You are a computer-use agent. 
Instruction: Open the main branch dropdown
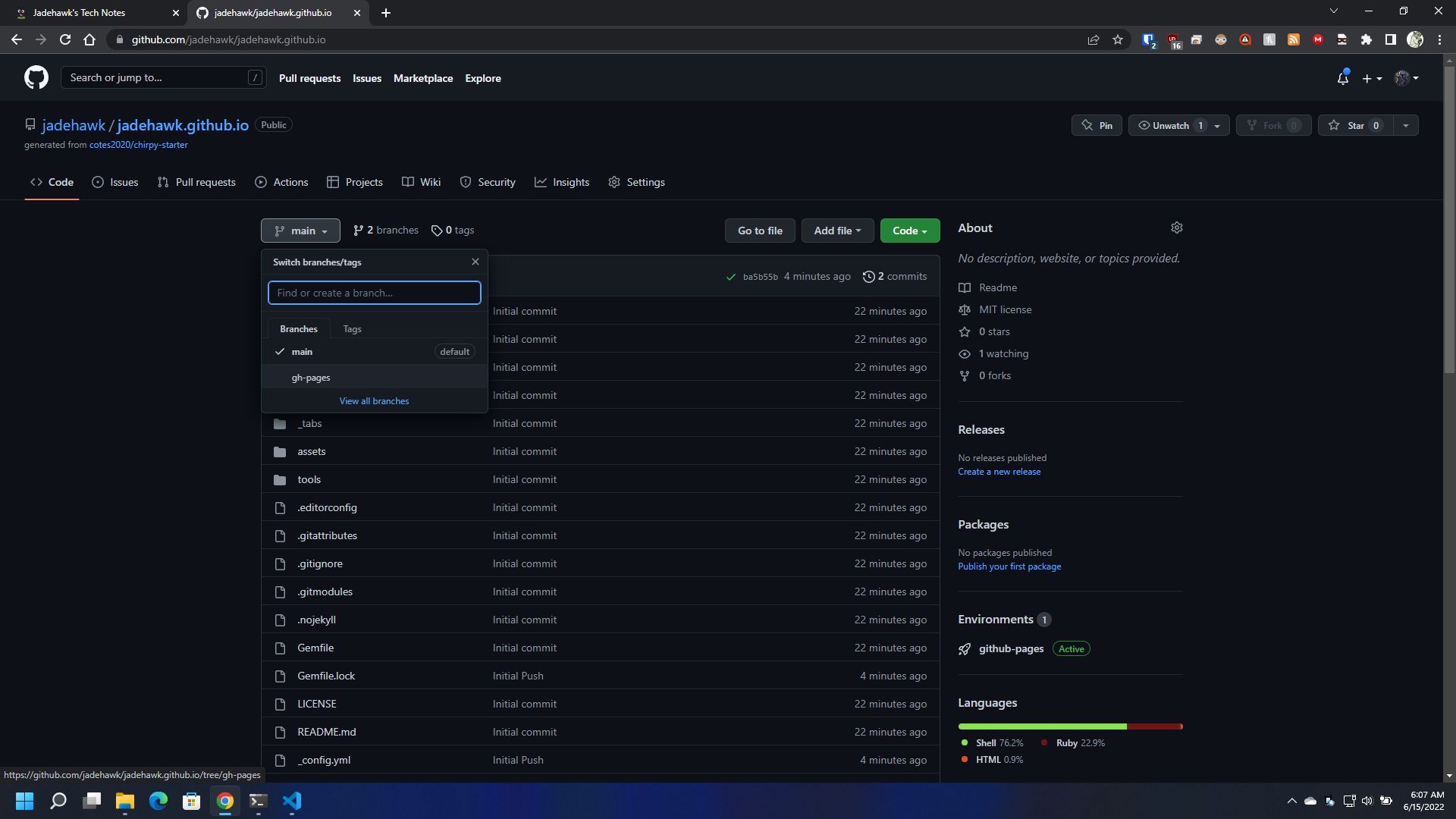300,230
